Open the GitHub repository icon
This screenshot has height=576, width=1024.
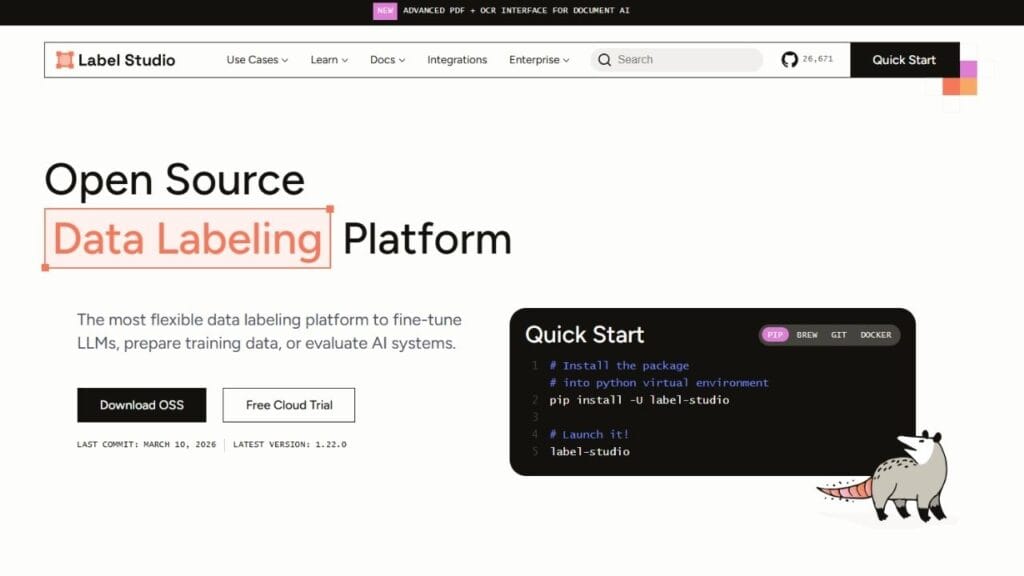(x=790, y=60)
